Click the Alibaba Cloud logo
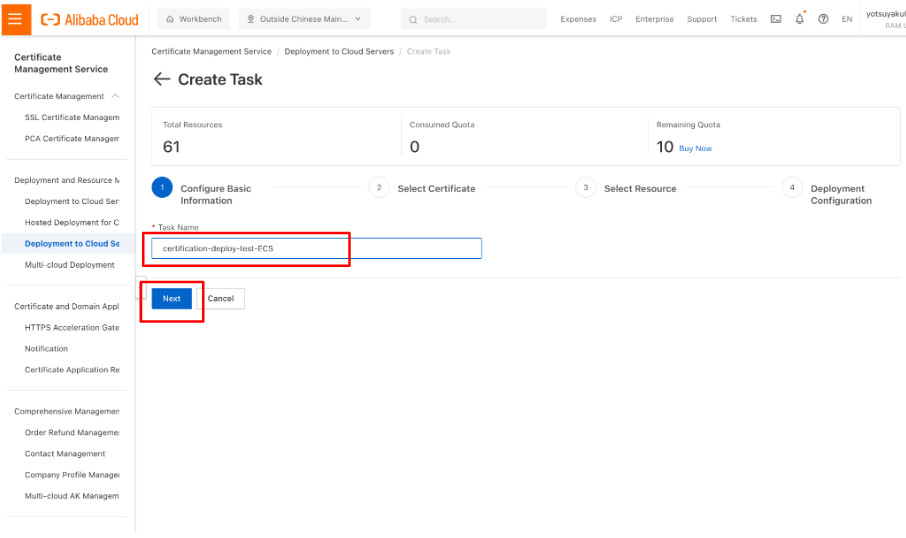This screenshot has height=538, width=906. pyautogui.click(x=90, y=20)
